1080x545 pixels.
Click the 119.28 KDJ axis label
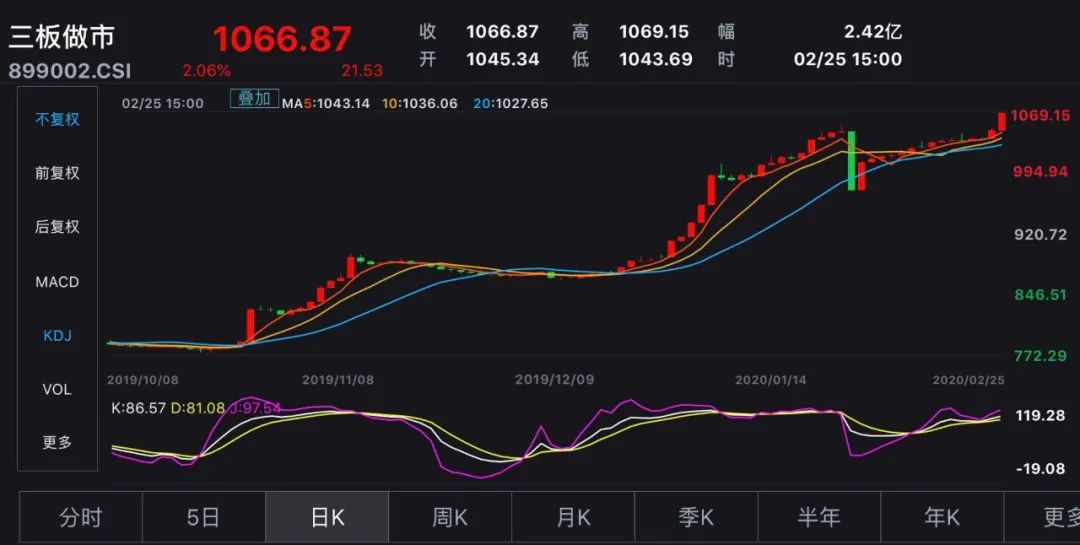click(x=1040, y=415)
